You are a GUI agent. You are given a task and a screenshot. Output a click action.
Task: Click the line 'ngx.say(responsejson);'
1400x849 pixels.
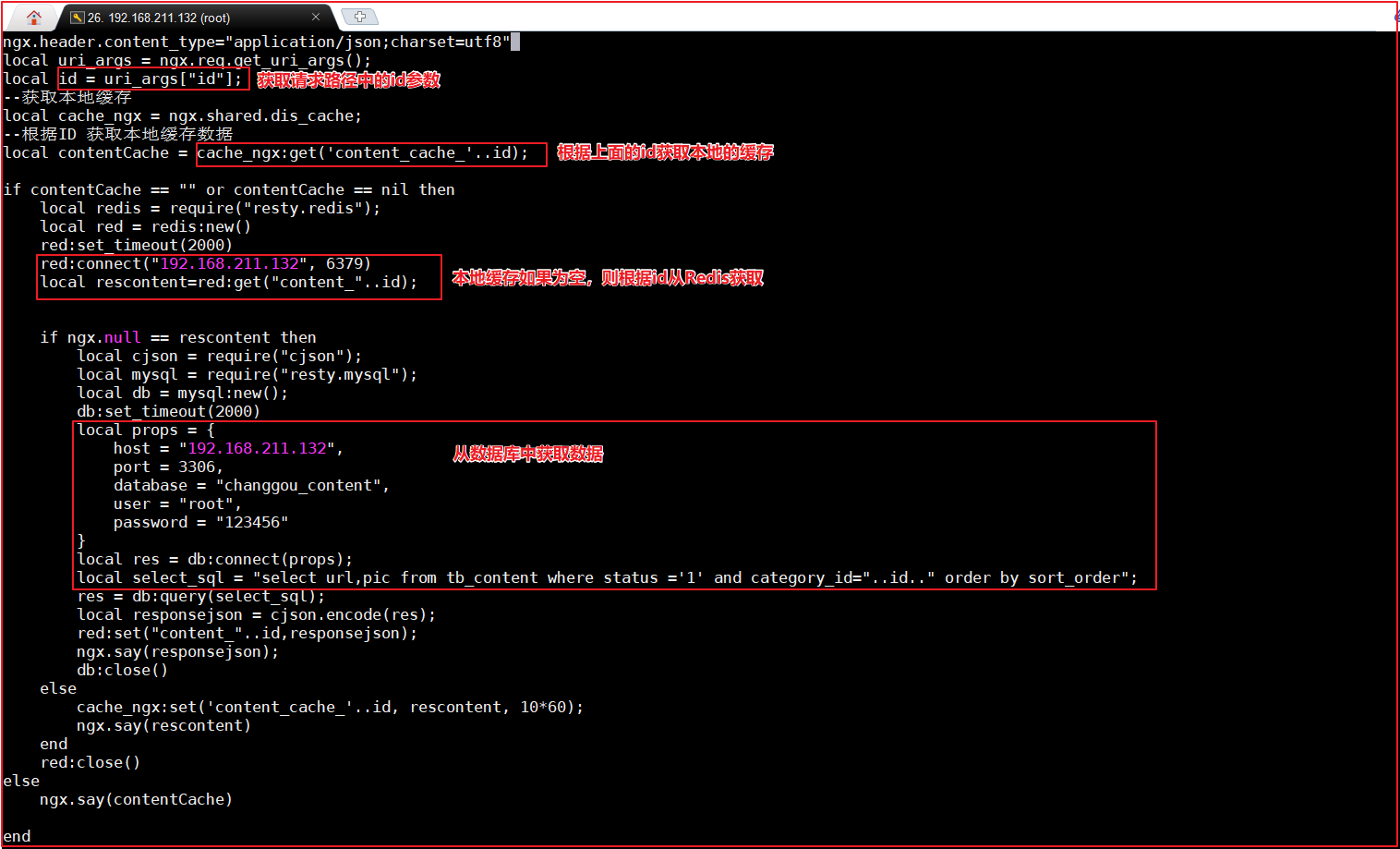click(x=178, y=651)
